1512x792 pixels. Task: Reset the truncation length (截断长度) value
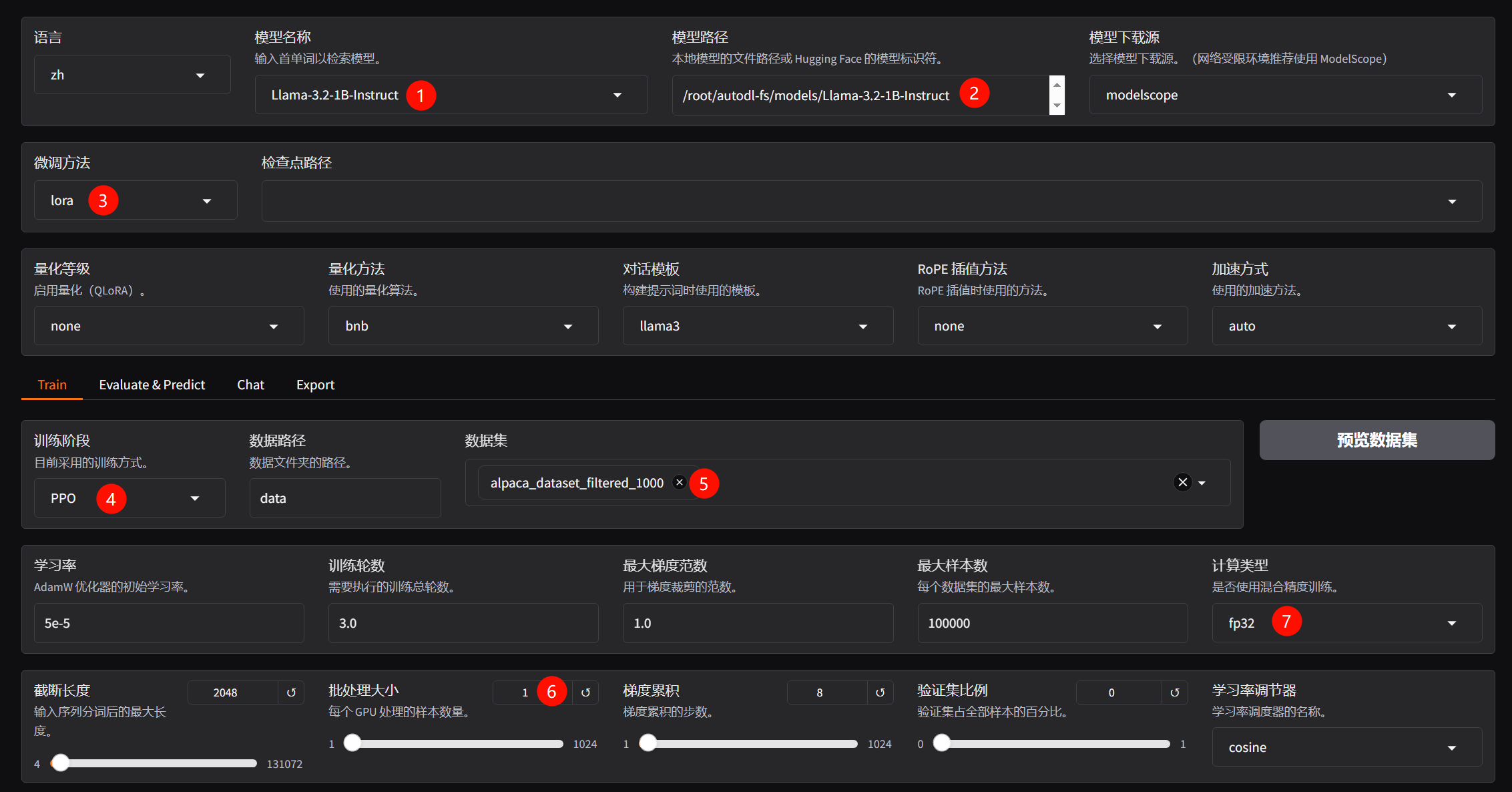coord(291,692)
